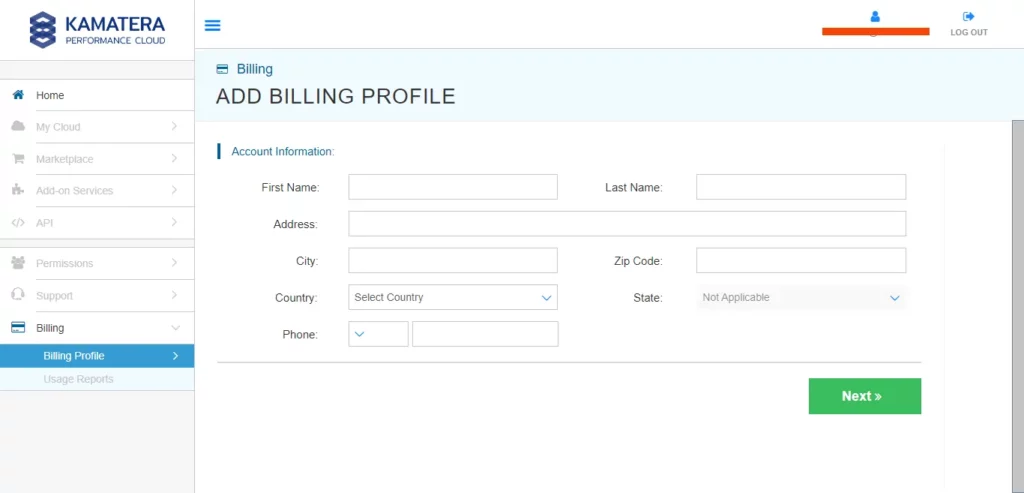Click the My Cloud cloud icon

(18, 127)
